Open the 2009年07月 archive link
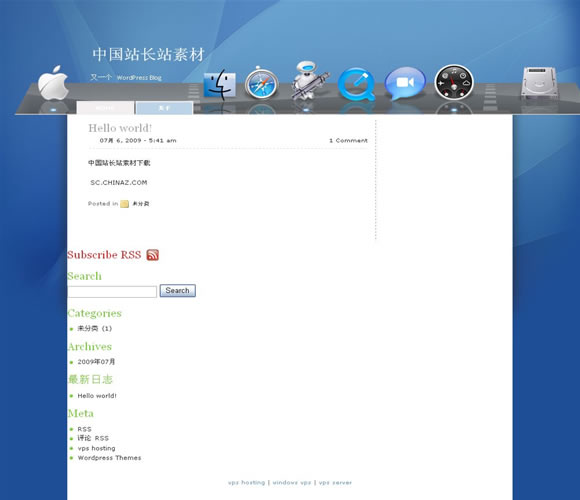The image size is (580, 500). point(96,362)
